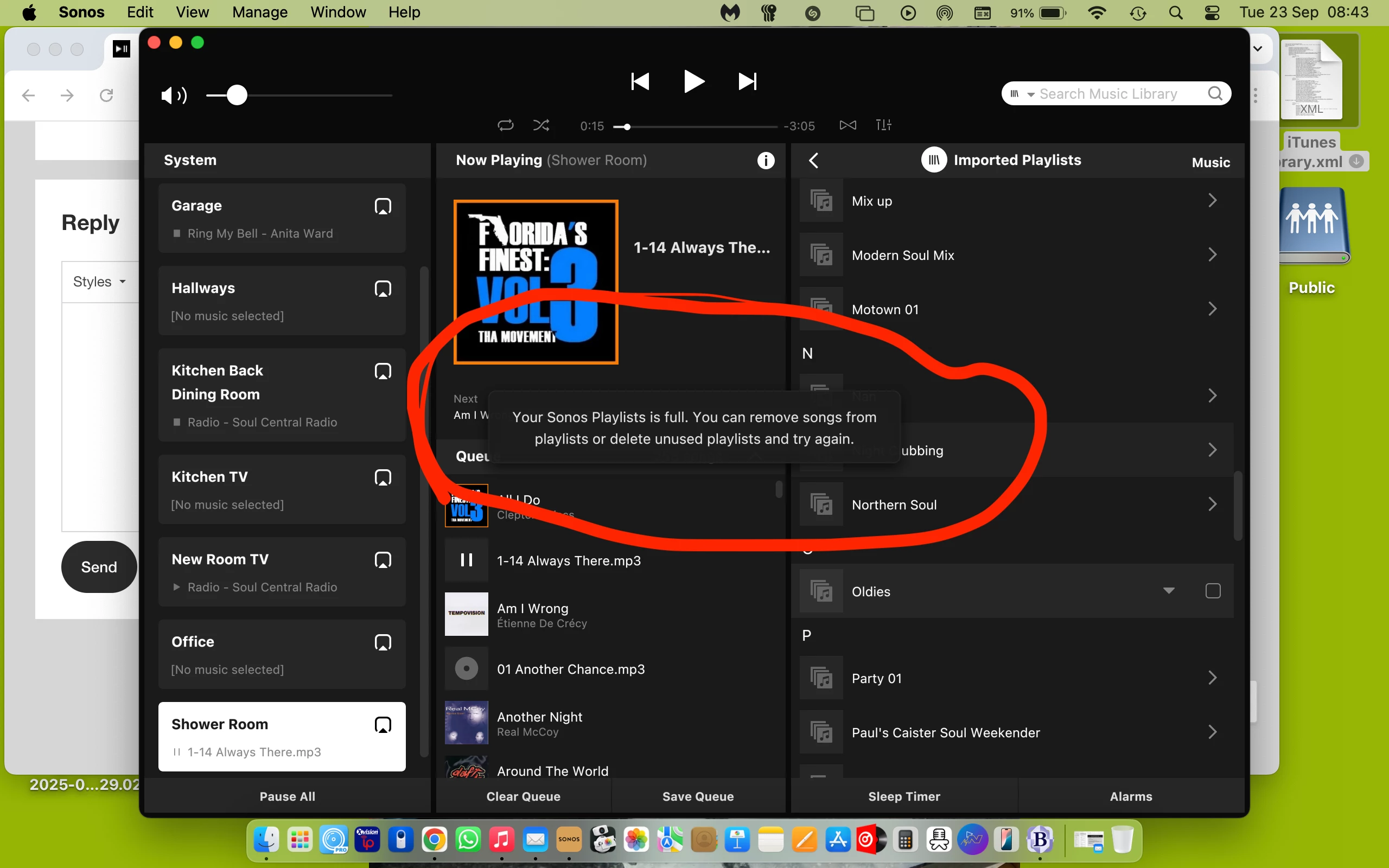Click the pause icon on 1-14 Always There.mp3
The image size is (1389, 868).
pyautogui.click(x=467, y=560)
